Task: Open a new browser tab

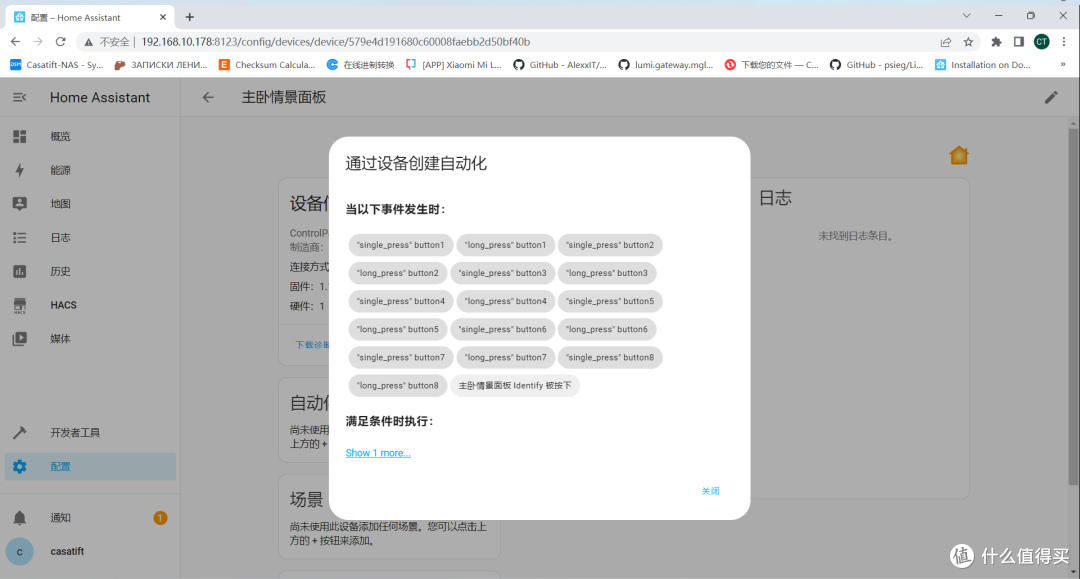Action: (189, 17)
